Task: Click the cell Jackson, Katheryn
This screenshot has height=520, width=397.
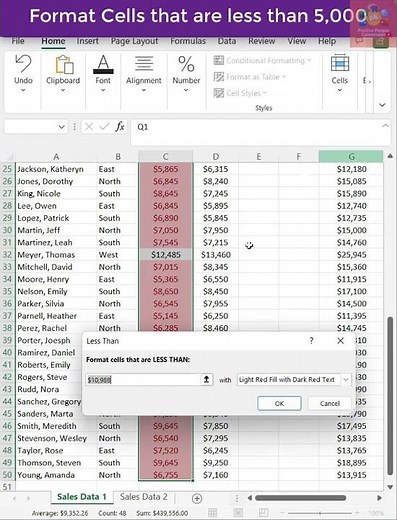Action: coord(56,169)
